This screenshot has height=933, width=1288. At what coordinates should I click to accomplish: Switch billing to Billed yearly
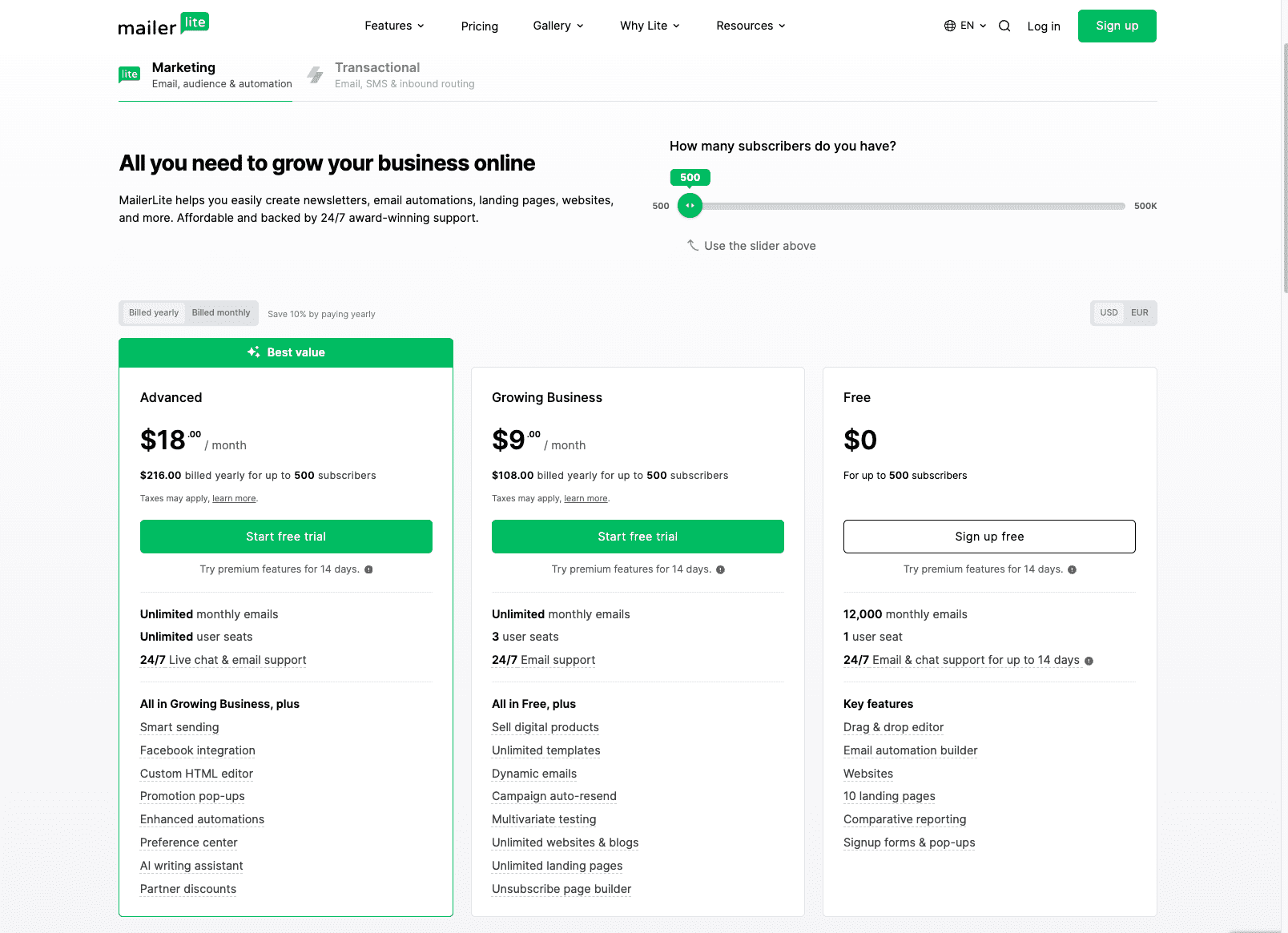click(154, 313)
